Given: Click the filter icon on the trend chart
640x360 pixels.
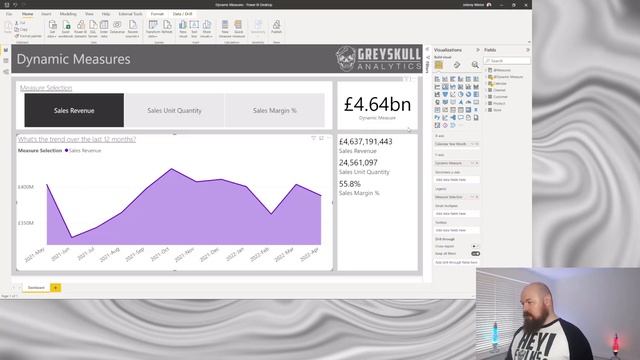Looking at the screenshot, I should [x=313, y=138].
